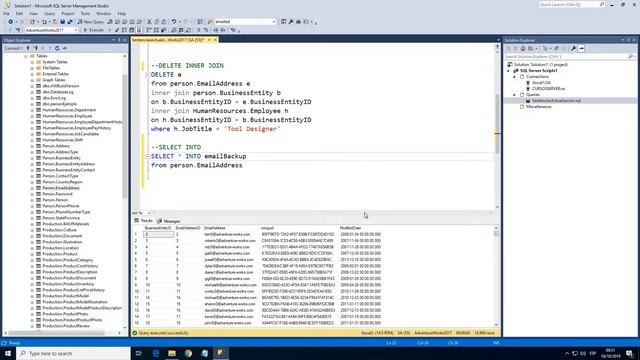
Task: Collapse the DELETE statement outlining toggle
Action: click(x=147, y=75)
